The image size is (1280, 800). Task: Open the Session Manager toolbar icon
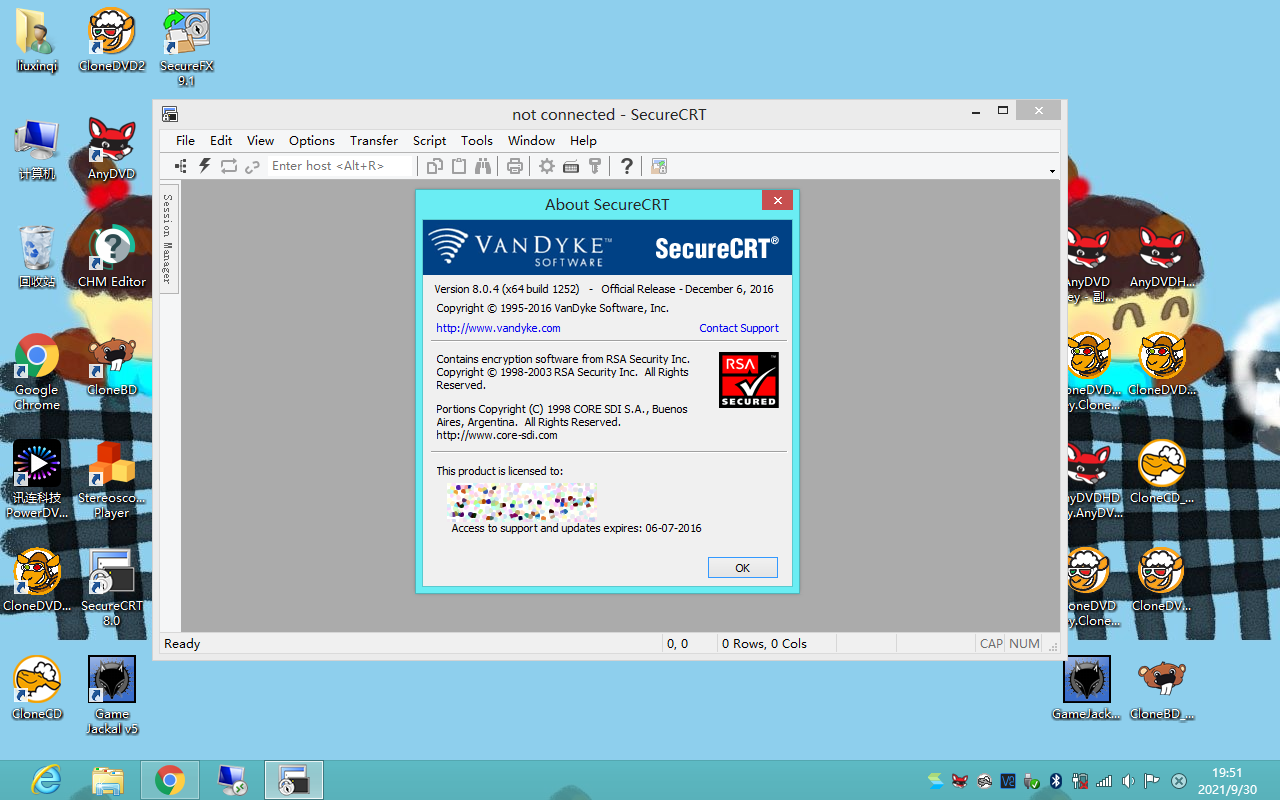(x=181, y=166)
